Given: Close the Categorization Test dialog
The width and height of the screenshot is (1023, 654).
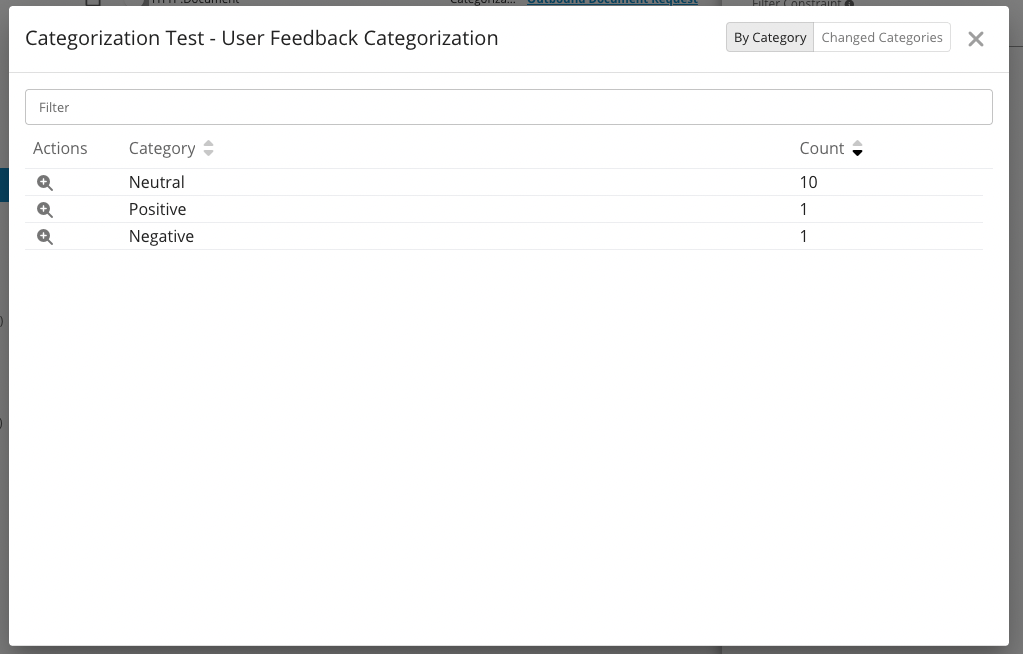Looking at the screenshot, I should click(975, 39).
